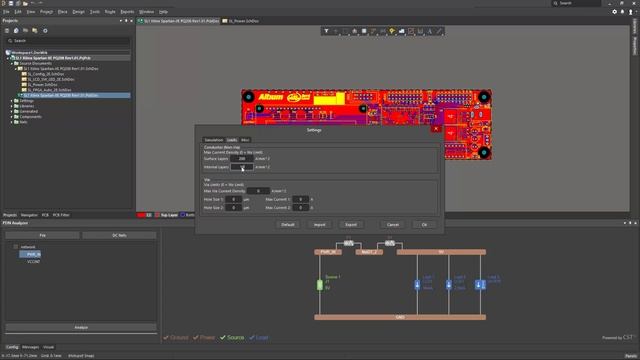The width and height of the screenshot is (640, 360).
Task: Switch to the Misc tab in the Settings dialog
Action: pos(245,140)
